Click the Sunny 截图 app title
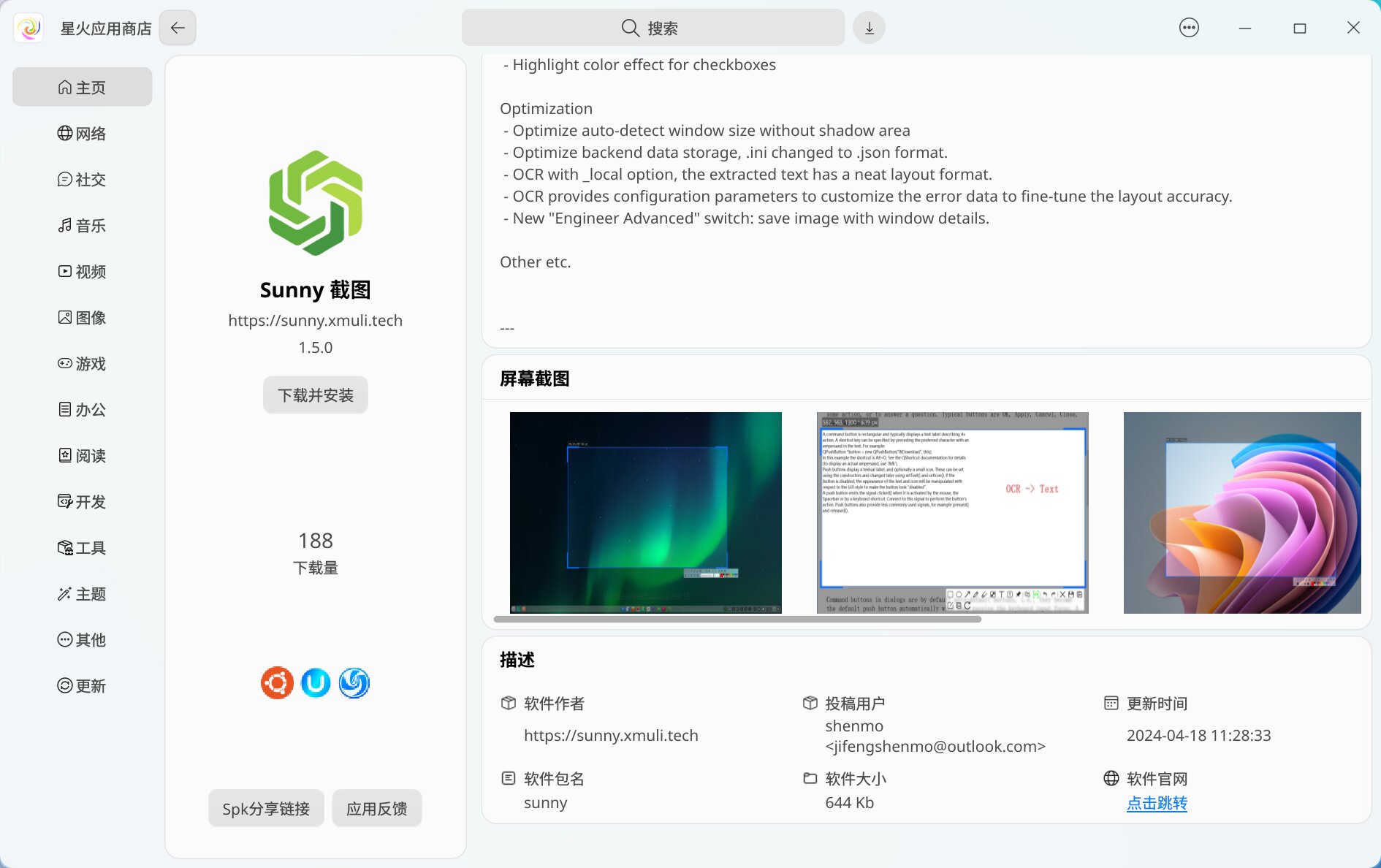 (316, 290)
